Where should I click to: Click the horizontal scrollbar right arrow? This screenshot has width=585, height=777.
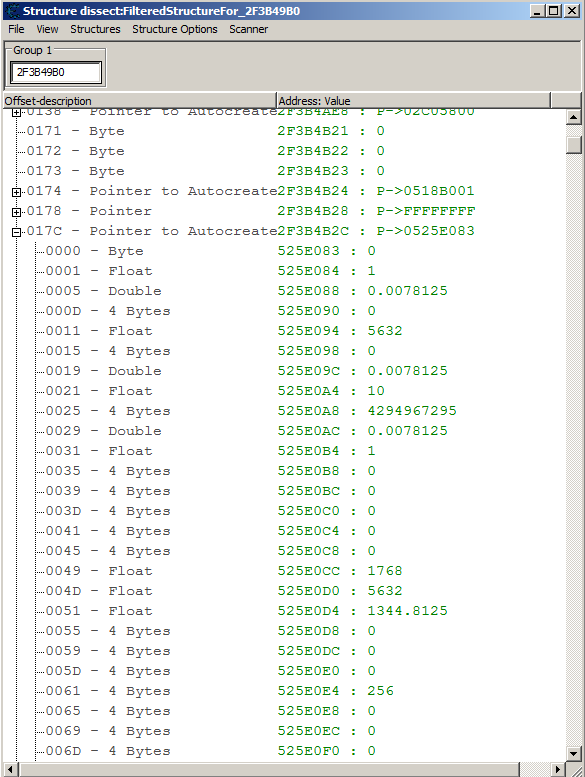[558, 770]
